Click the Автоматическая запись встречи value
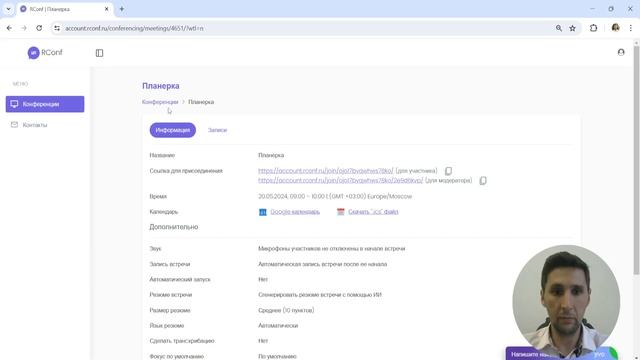 click(x=322, y=264)
